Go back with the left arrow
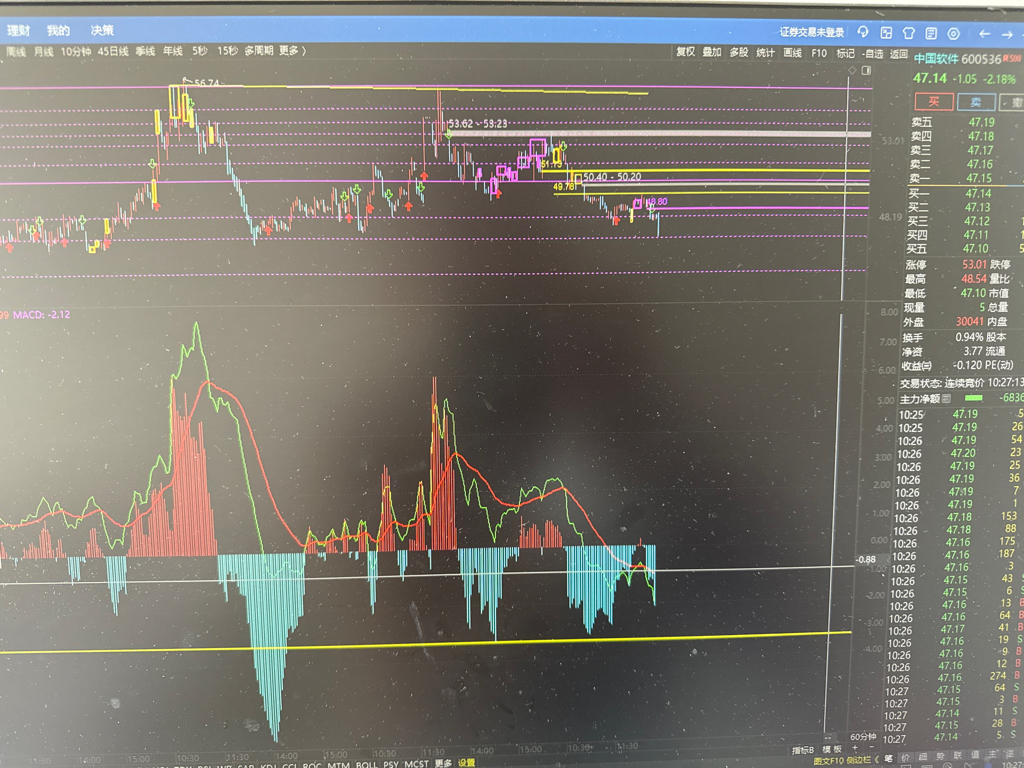The image size is (1024, 768). tap(984, 34)
